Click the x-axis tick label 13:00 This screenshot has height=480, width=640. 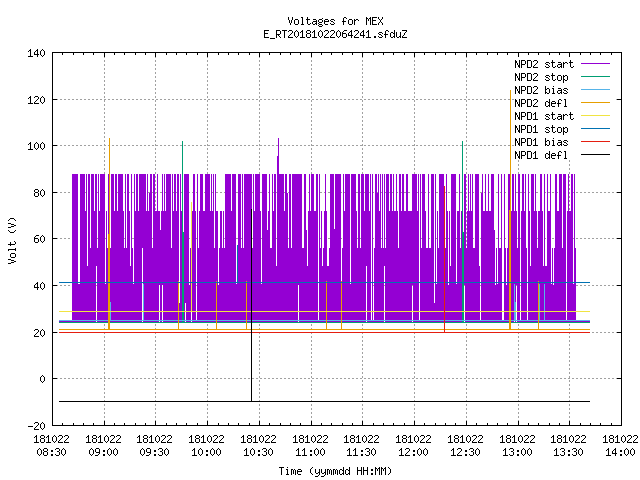click(517, 452)
